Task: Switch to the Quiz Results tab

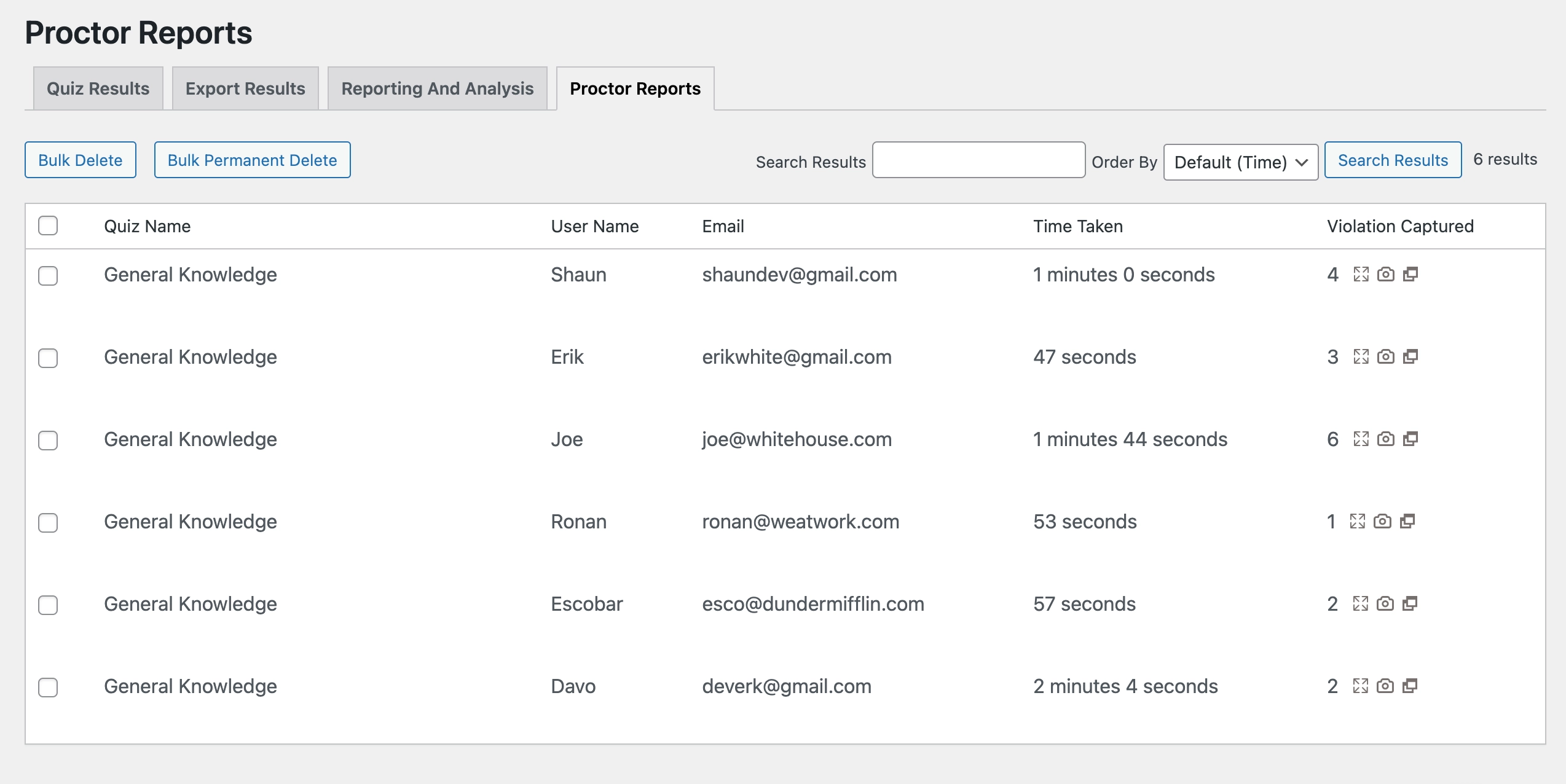Action: 97,88
